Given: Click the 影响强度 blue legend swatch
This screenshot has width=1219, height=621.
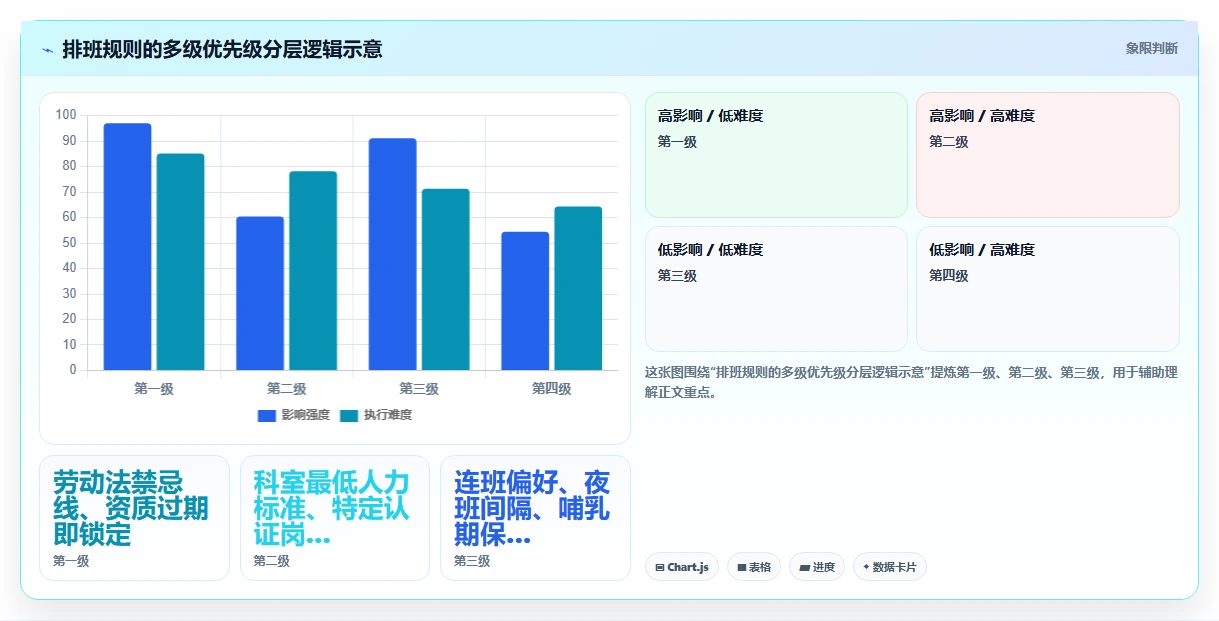Looking at the screenshot, I should point(266,415).
